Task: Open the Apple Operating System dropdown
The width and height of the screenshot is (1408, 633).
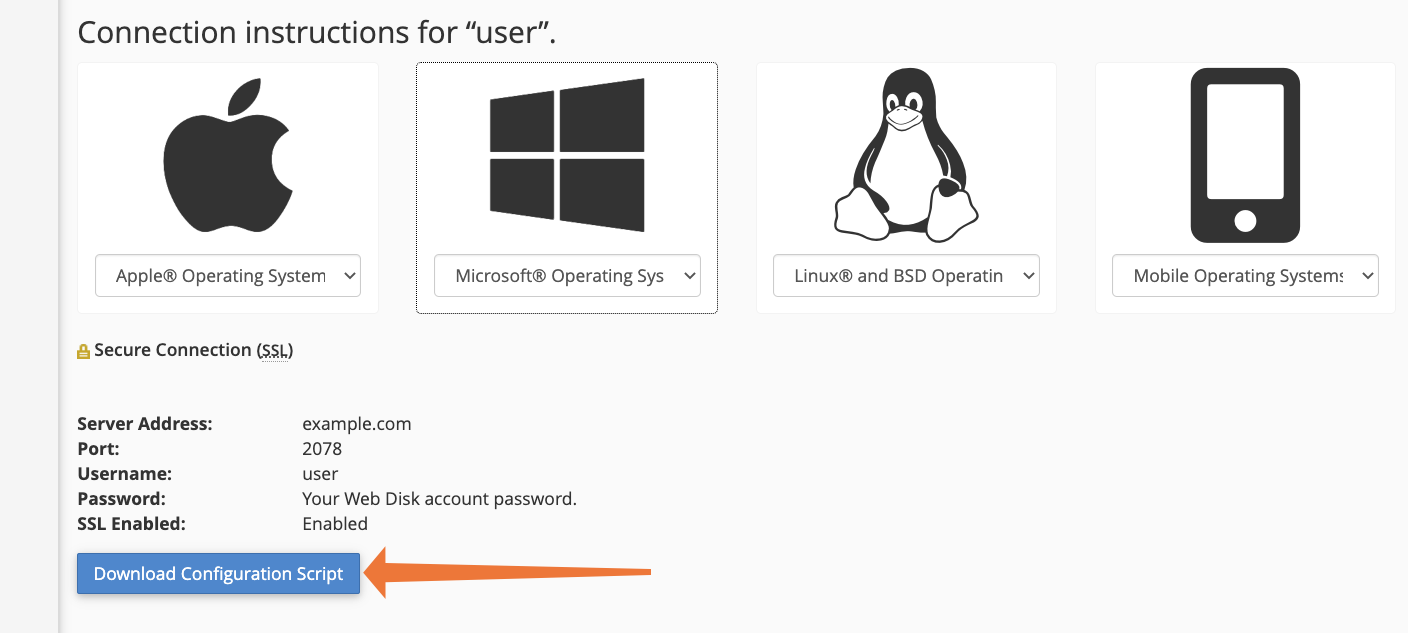Action: pos(228,276)
